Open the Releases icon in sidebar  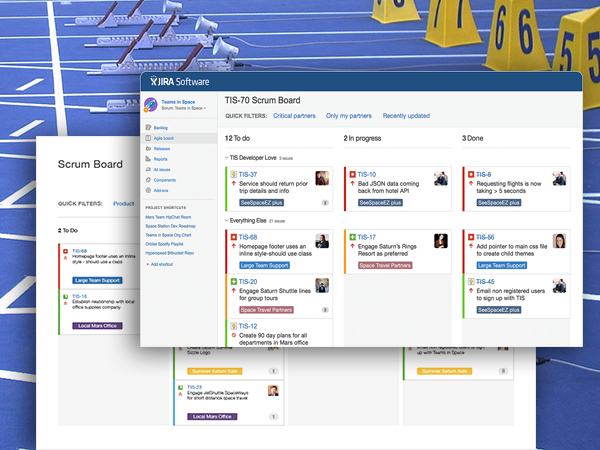point(148,148)
